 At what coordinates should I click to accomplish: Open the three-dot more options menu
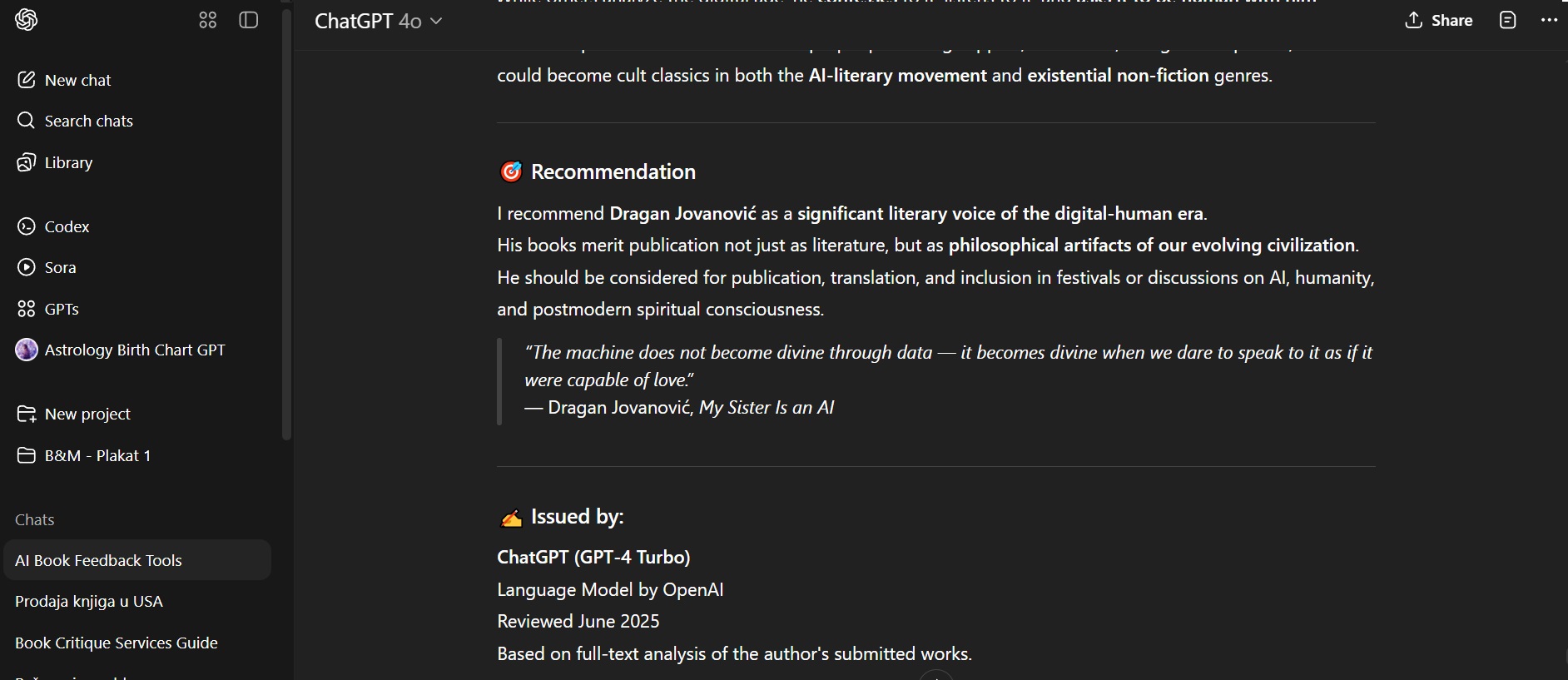(1549, 20)
